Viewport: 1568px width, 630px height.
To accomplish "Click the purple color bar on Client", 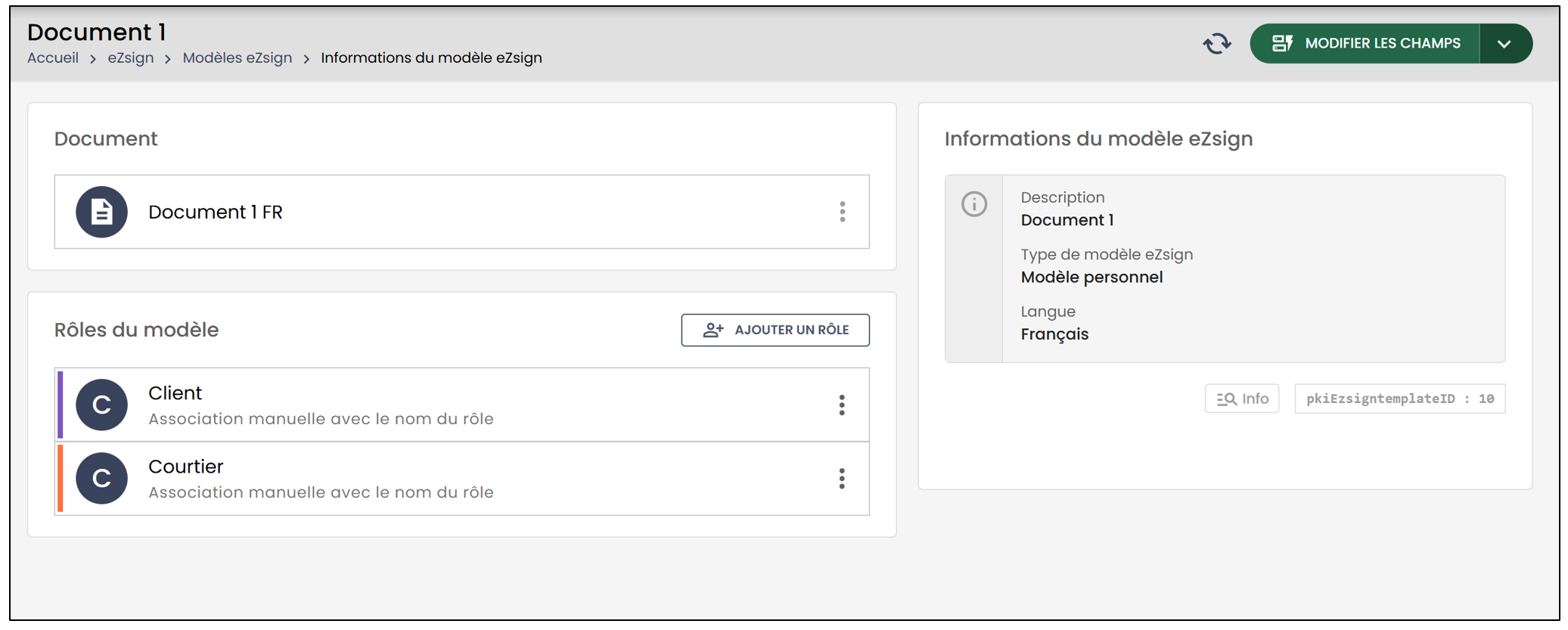I will 61,405.
